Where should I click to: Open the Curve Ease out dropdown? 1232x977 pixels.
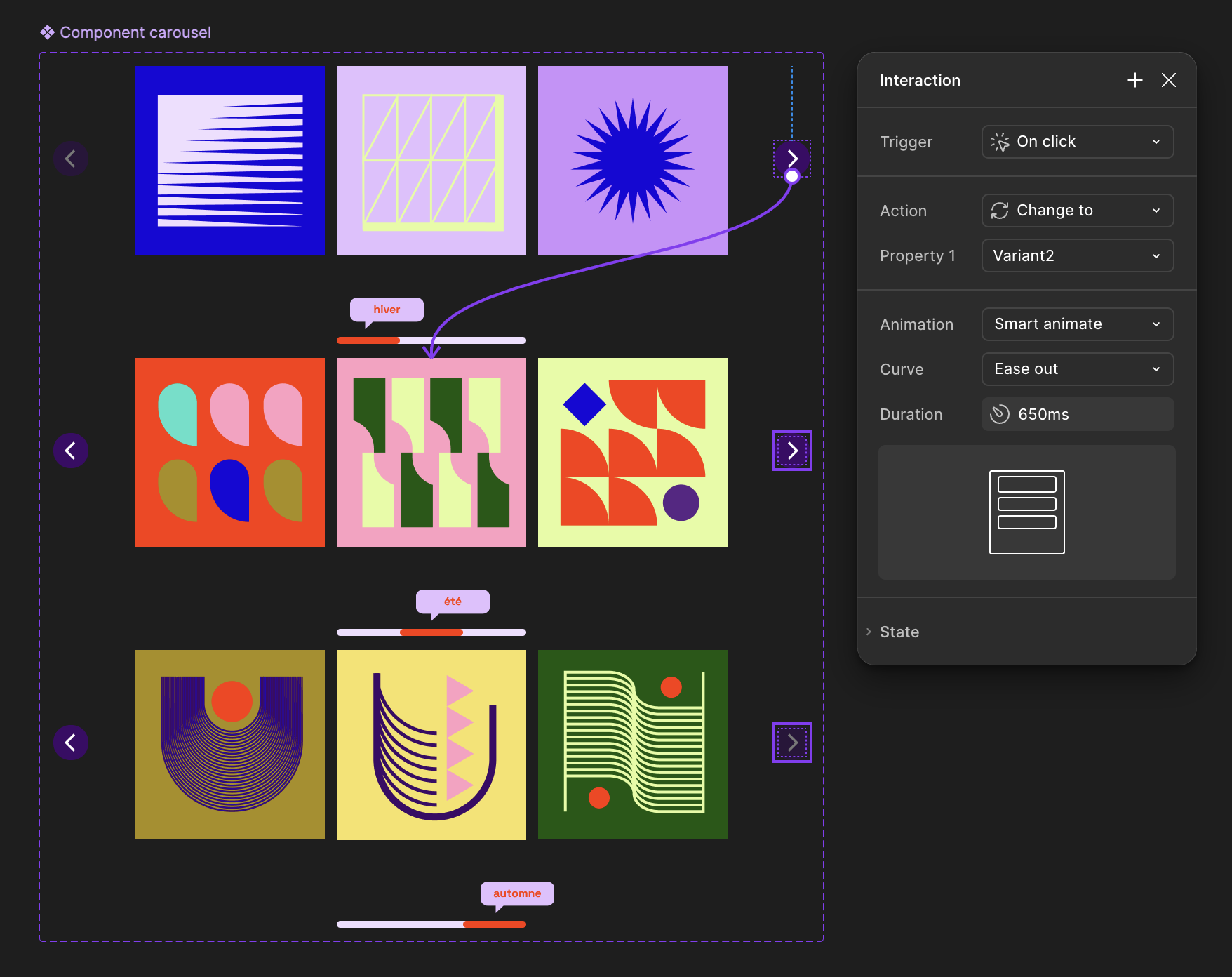click(1077, 369)
